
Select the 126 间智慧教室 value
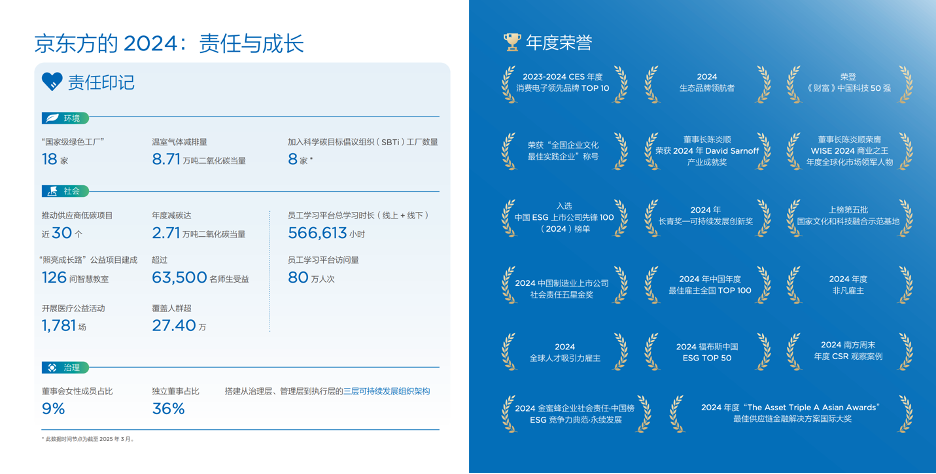point(75,278)
